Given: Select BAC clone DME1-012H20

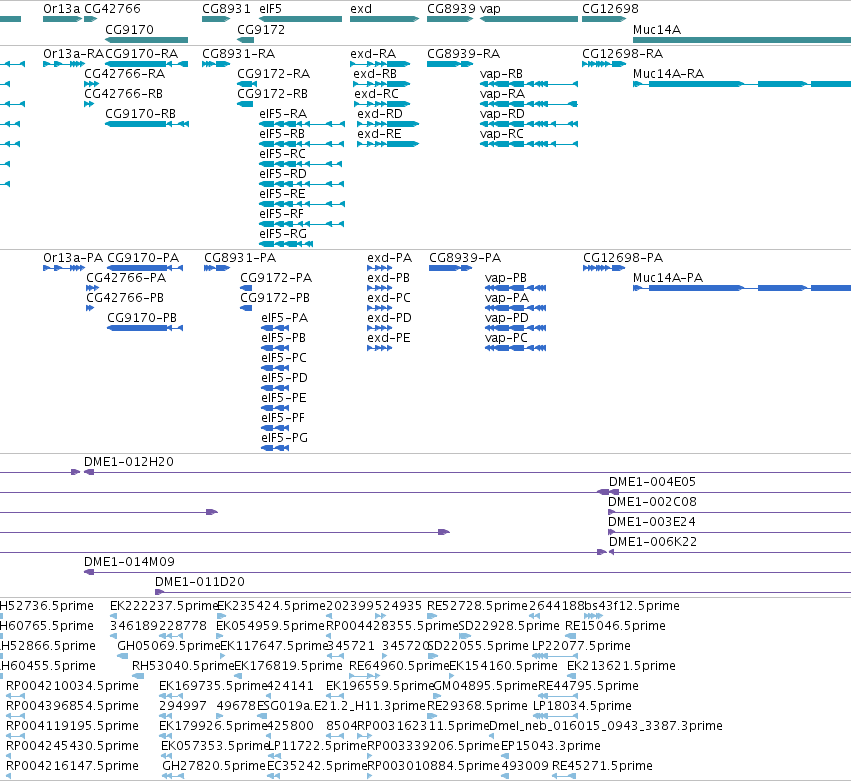Looking at the screenshot, I should [x=467, y=472].
